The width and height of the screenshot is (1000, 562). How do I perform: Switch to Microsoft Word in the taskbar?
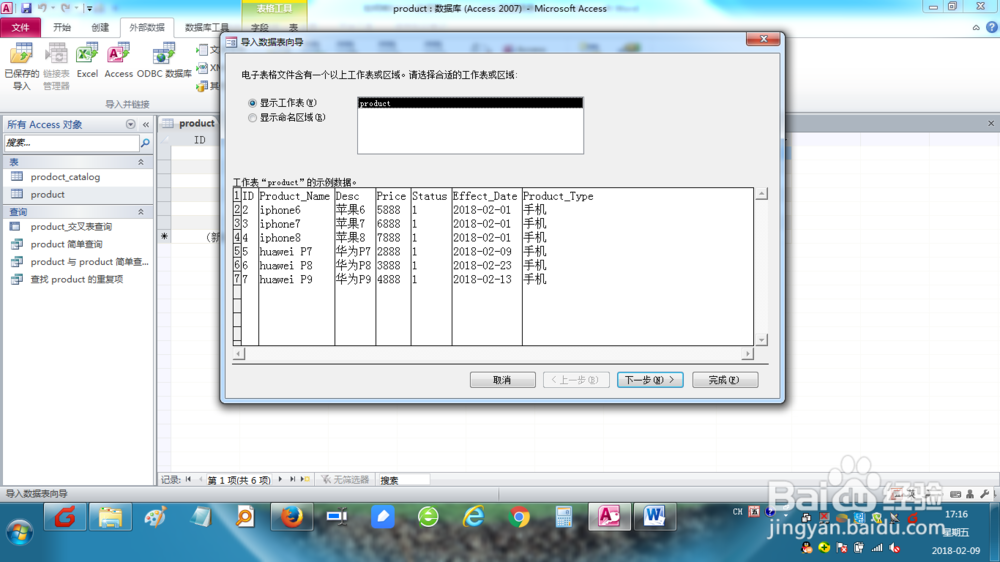[654, 517]
